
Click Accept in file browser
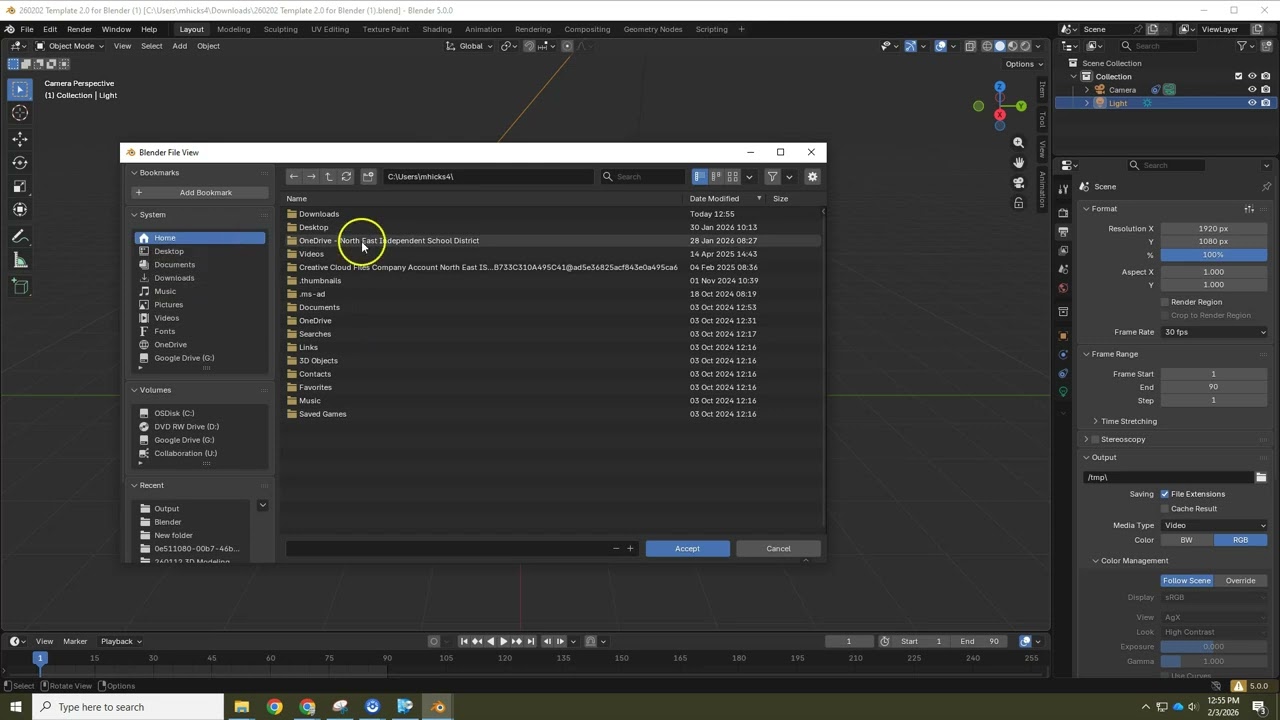[687, 548]
